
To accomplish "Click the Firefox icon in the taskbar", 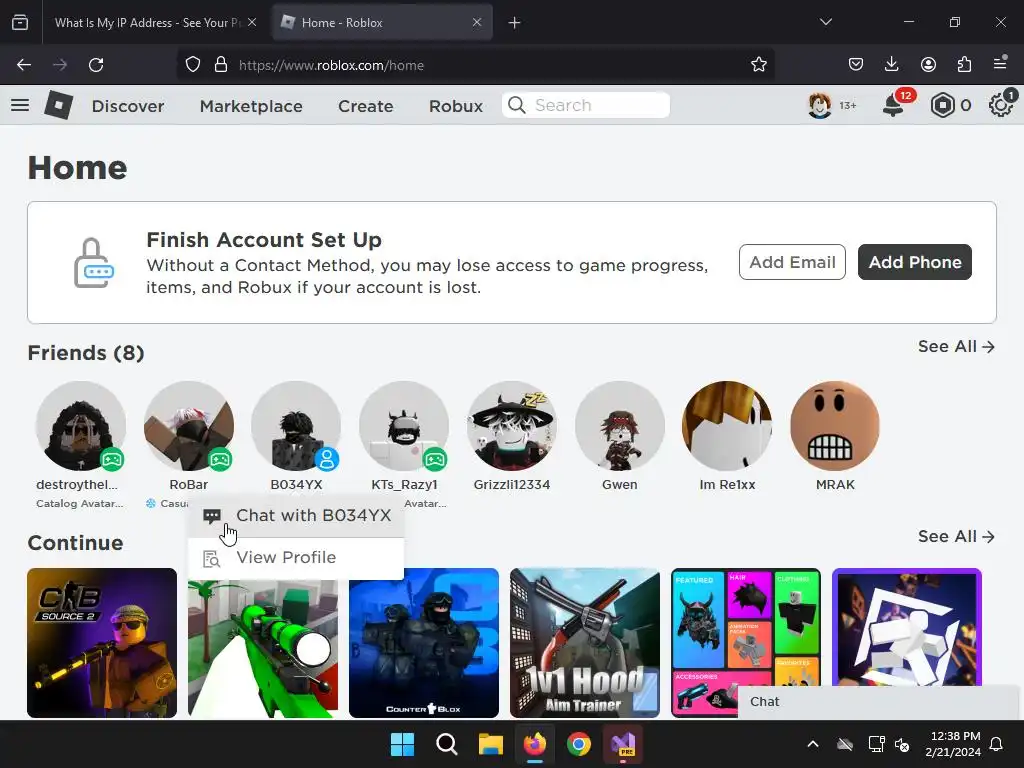I will (x=535, y=744).
